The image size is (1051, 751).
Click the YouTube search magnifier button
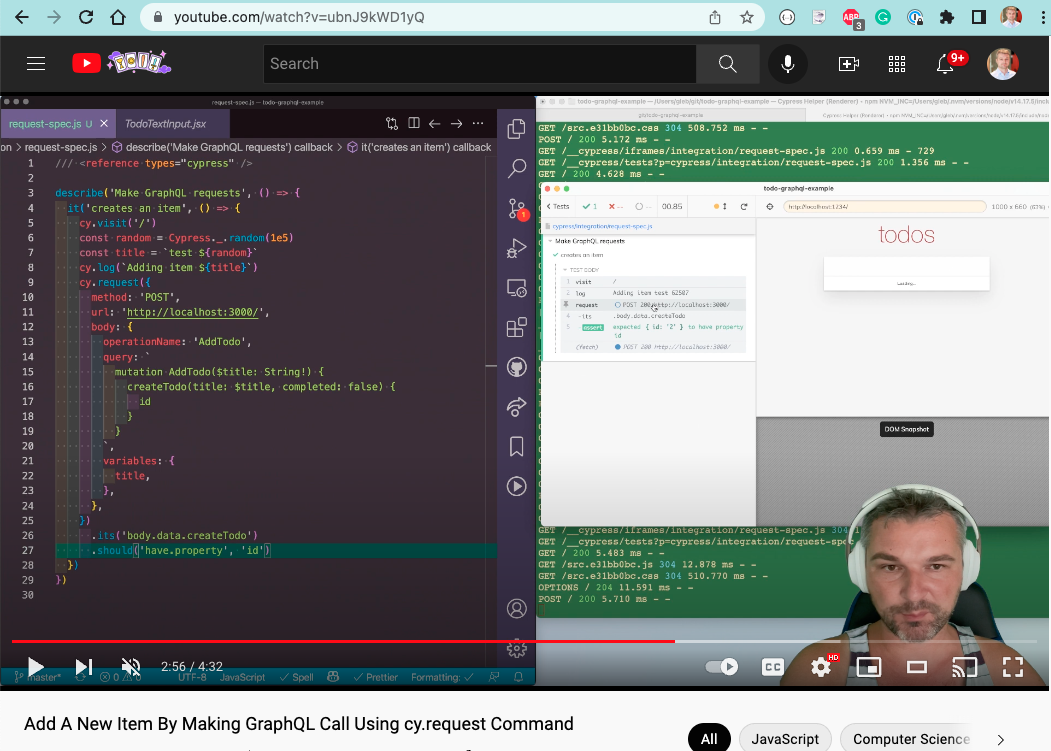point(727,64)
